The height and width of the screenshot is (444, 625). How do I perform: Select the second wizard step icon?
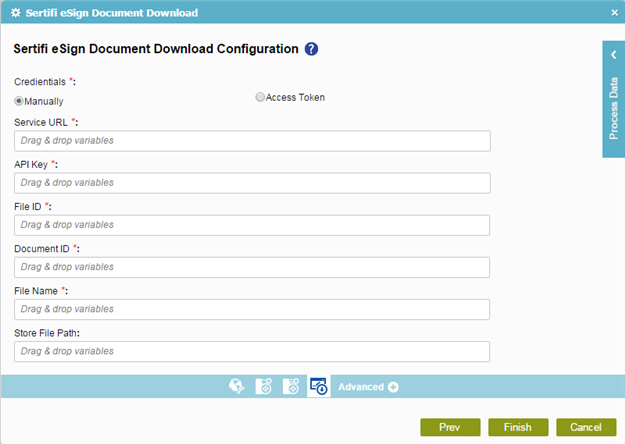click(x=263, y=386)
